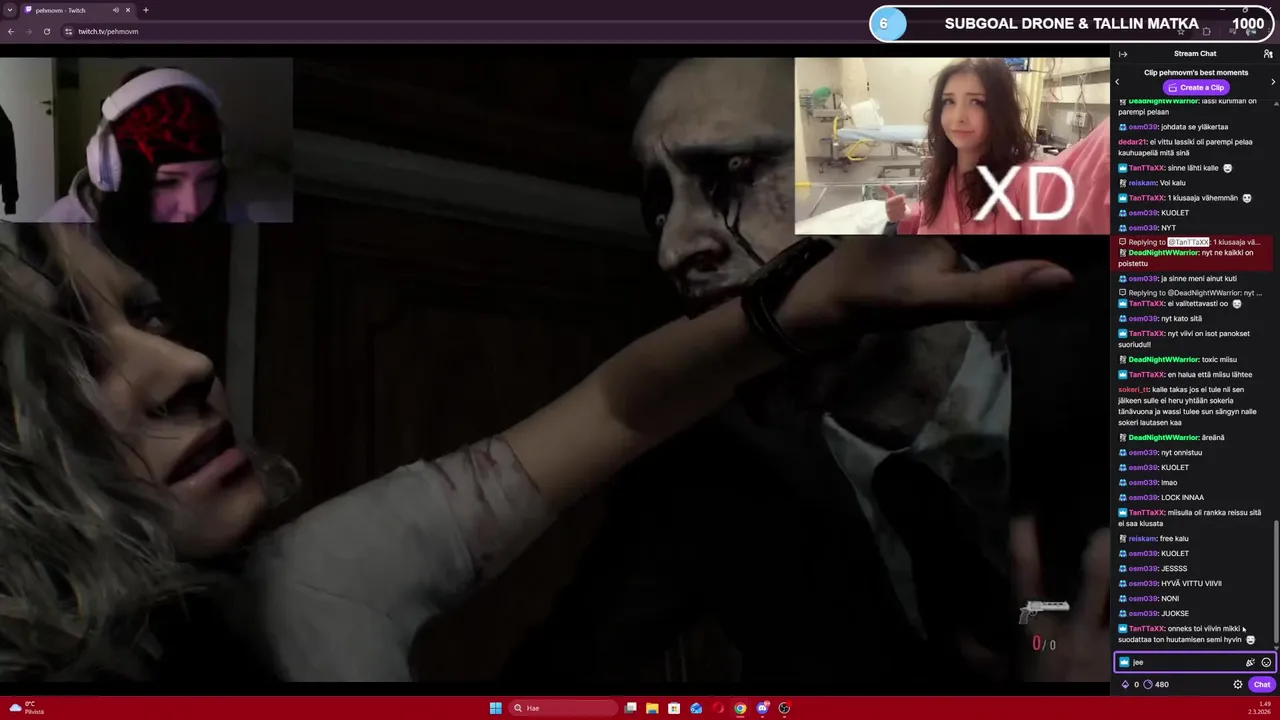Click username on 'JESSSS' message
1280x720 pixels.
coord(1142,568)
